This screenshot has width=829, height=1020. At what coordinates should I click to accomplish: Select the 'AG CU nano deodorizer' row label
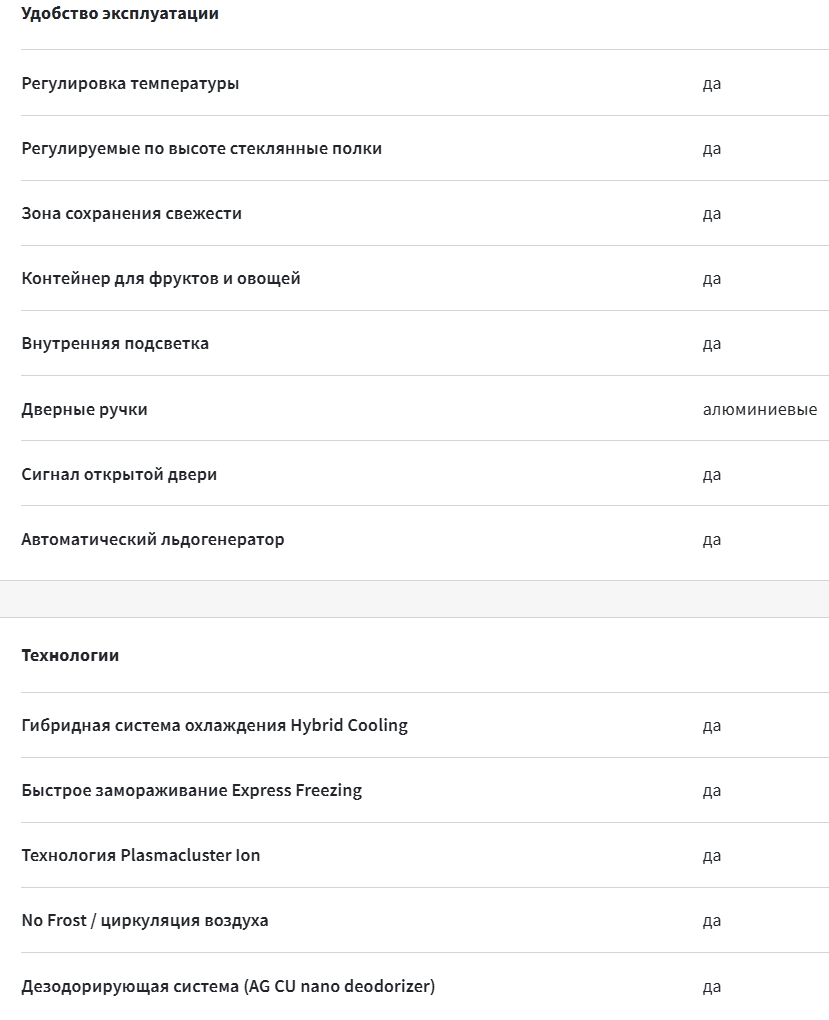[228, 987]
